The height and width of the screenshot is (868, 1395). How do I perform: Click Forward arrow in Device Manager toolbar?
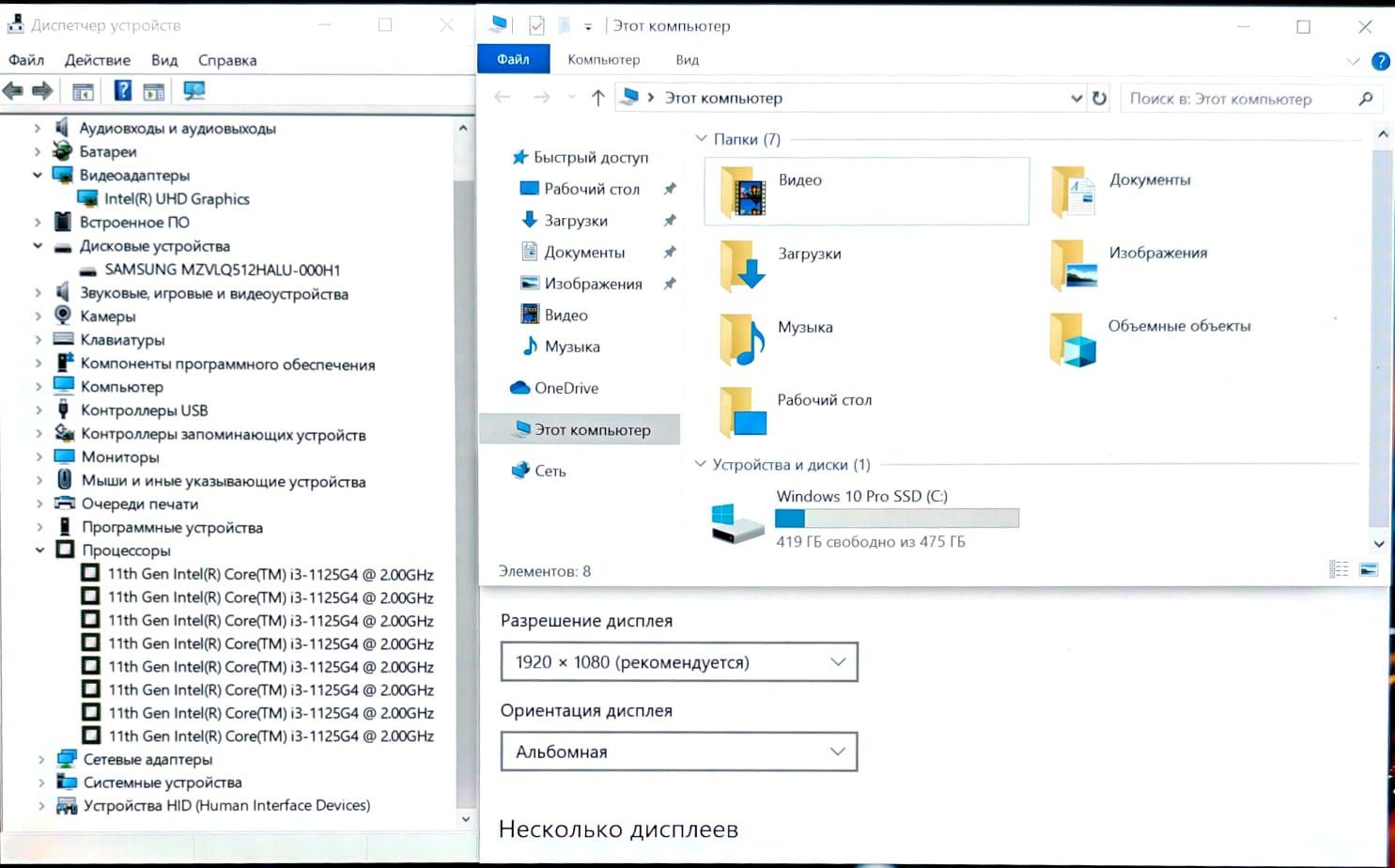42,91
